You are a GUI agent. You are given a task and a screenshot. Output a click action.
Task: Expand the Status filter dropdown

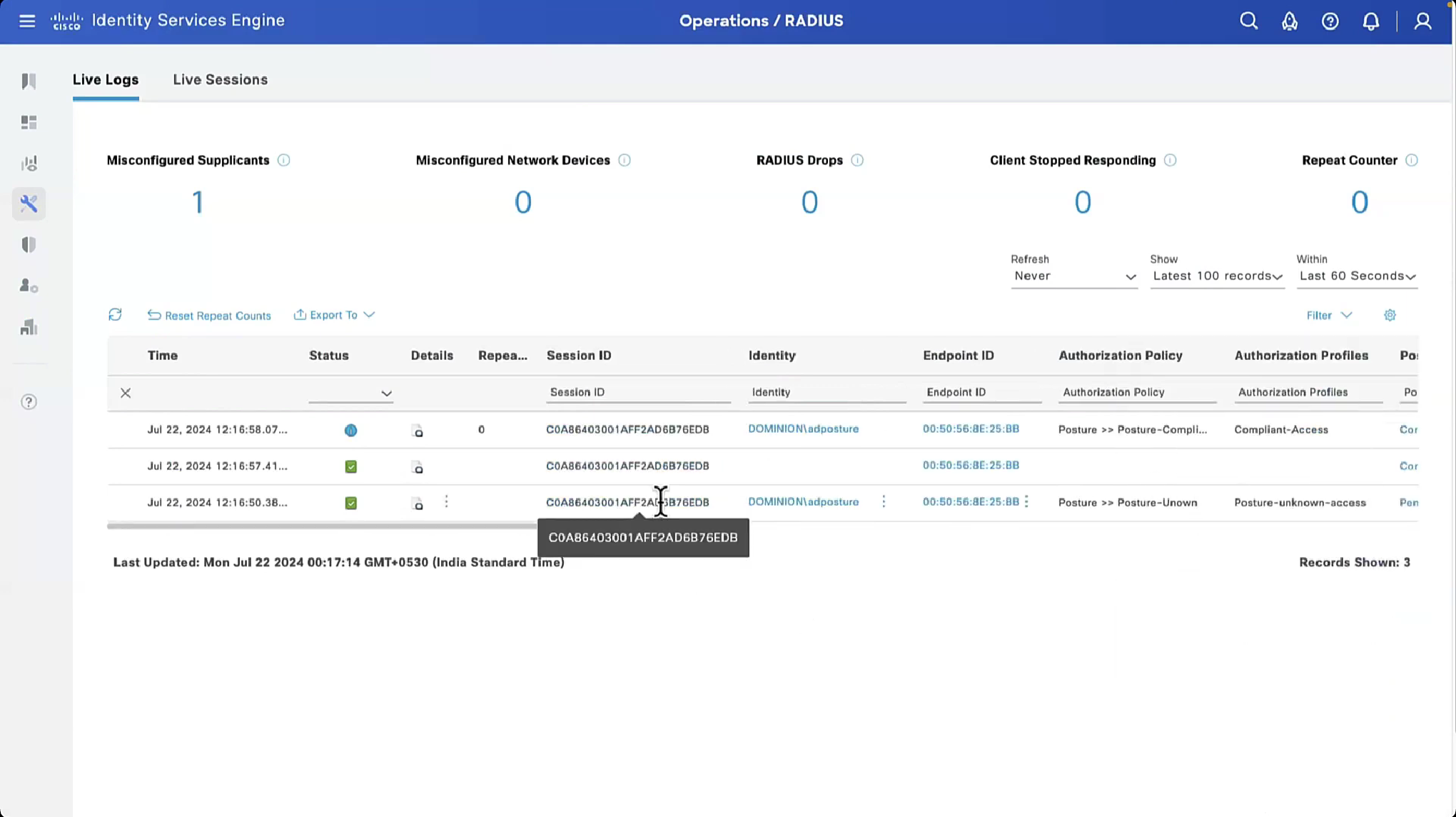click(x=350, y=393)
